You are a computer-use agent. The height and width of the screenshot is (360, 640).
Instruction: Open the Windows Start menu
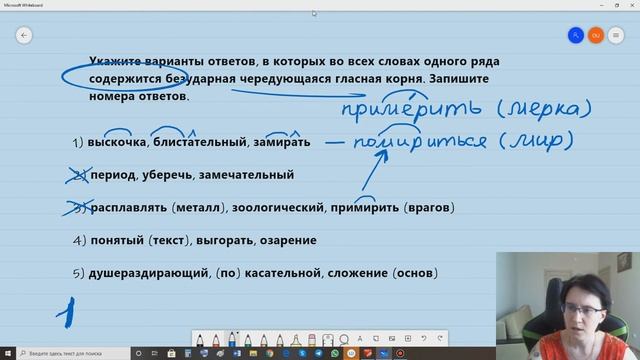tap(8, 353)
